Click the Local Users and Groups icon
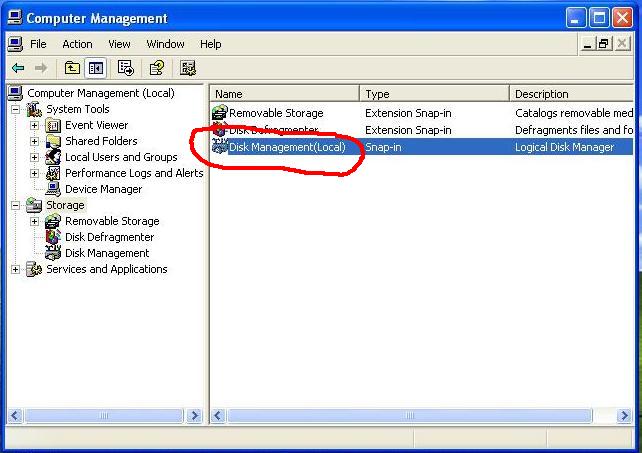Screen dimensions: 642x453 [53, 157]
